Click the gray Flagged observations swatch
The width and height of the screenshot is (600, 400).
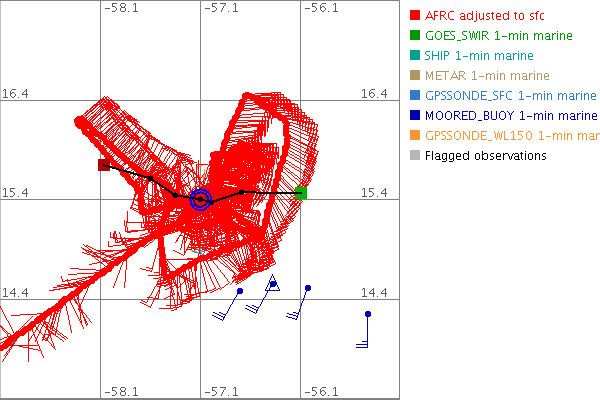415,156
